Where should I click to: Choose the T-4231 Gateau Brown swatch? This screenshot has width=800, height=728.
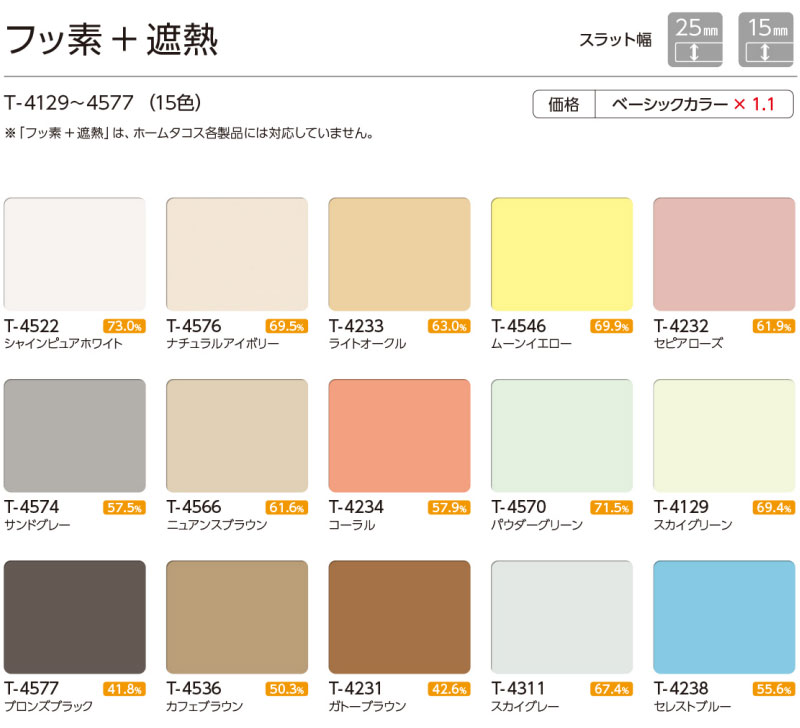tap(399, 616)
